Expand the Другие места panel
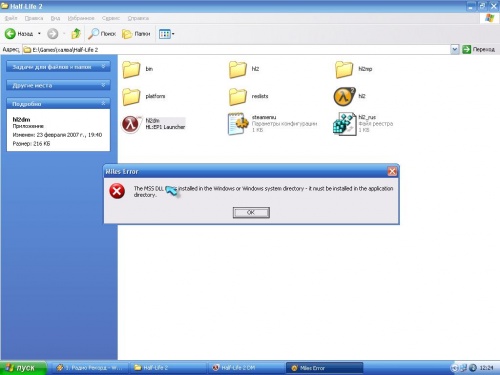 pos(58,85)
